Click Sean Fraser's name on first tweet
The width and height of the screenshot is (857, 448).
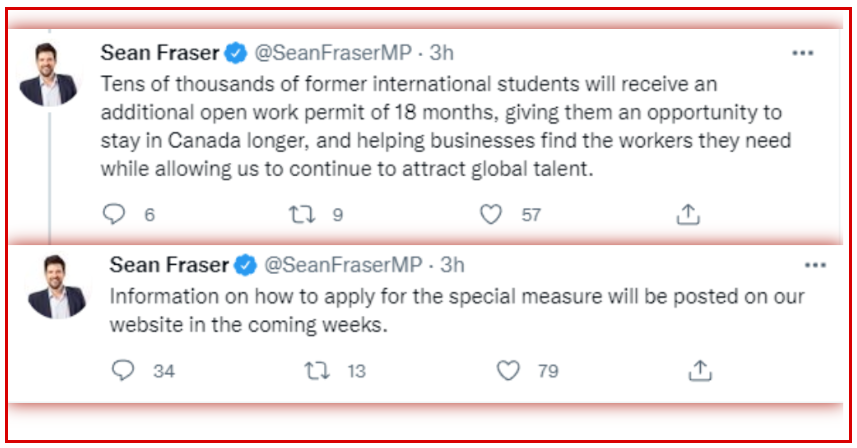[158, 51]
